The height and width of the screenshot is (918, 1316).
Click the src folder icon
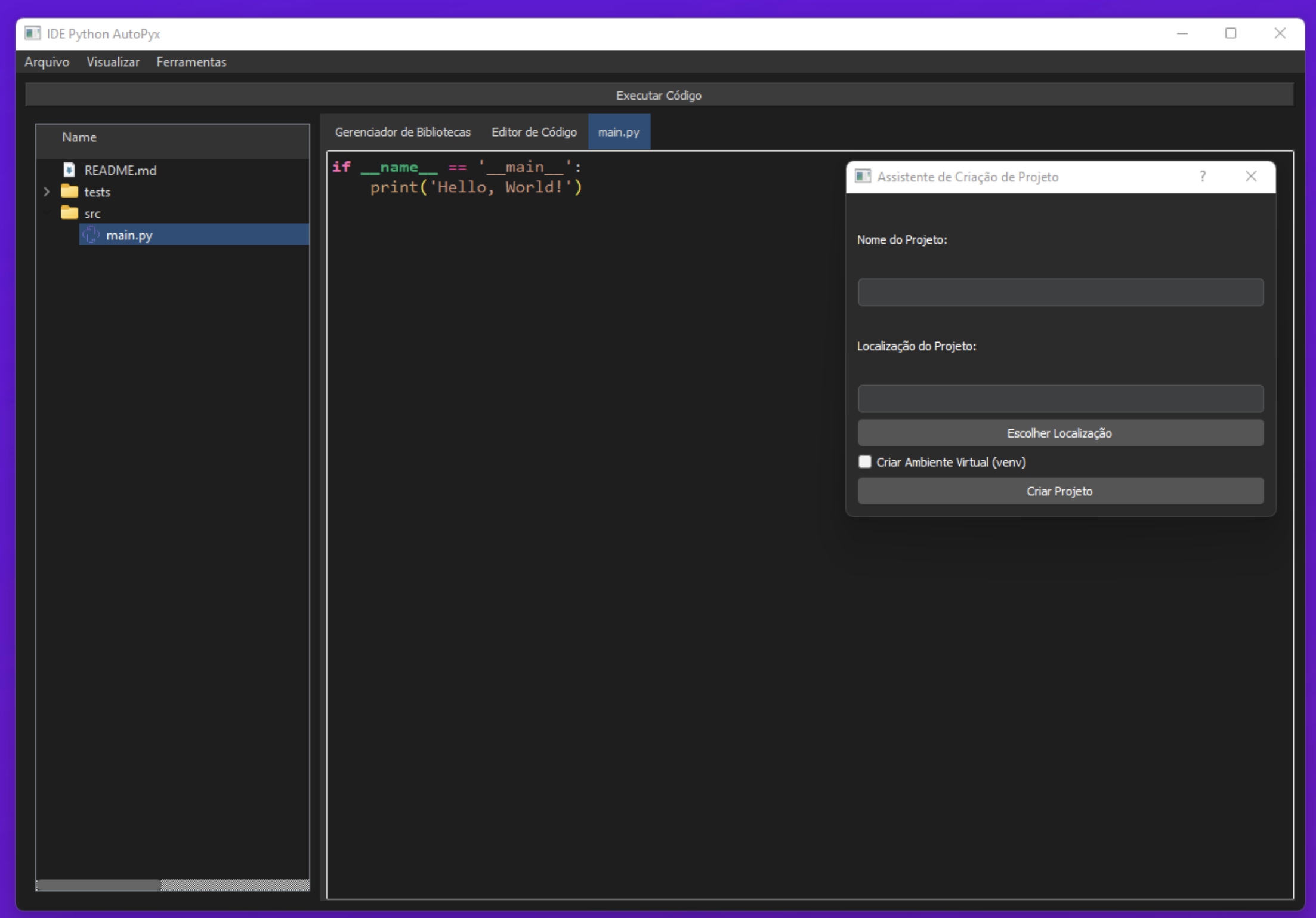pyautogui.click(x=70, y=213)
